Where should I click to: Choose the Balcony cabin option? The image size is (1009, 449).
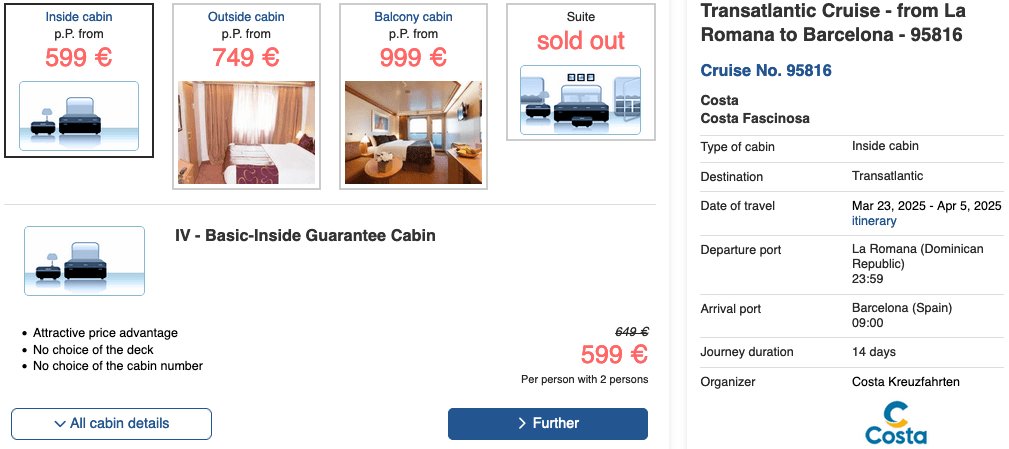click(413, 17)
